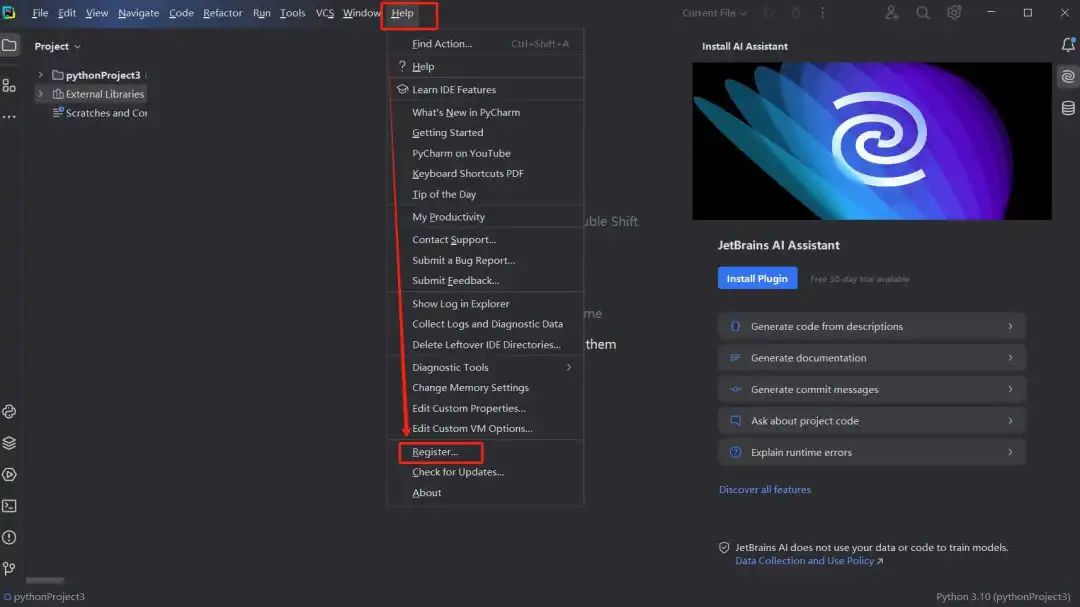Open the Window menu

tap(362, 13)
